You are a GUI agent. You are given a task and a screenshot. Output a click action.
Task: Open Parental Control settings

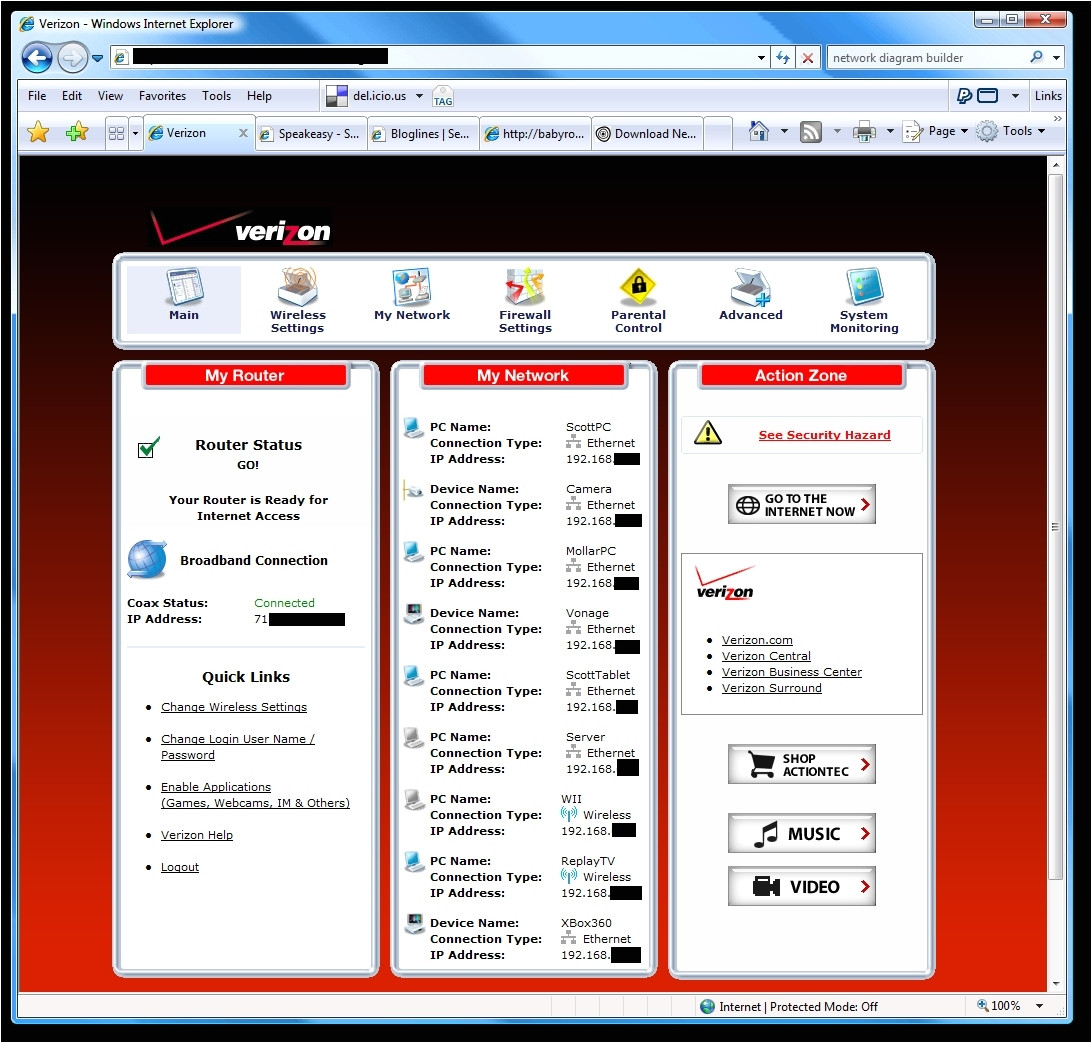coord(638,297)
